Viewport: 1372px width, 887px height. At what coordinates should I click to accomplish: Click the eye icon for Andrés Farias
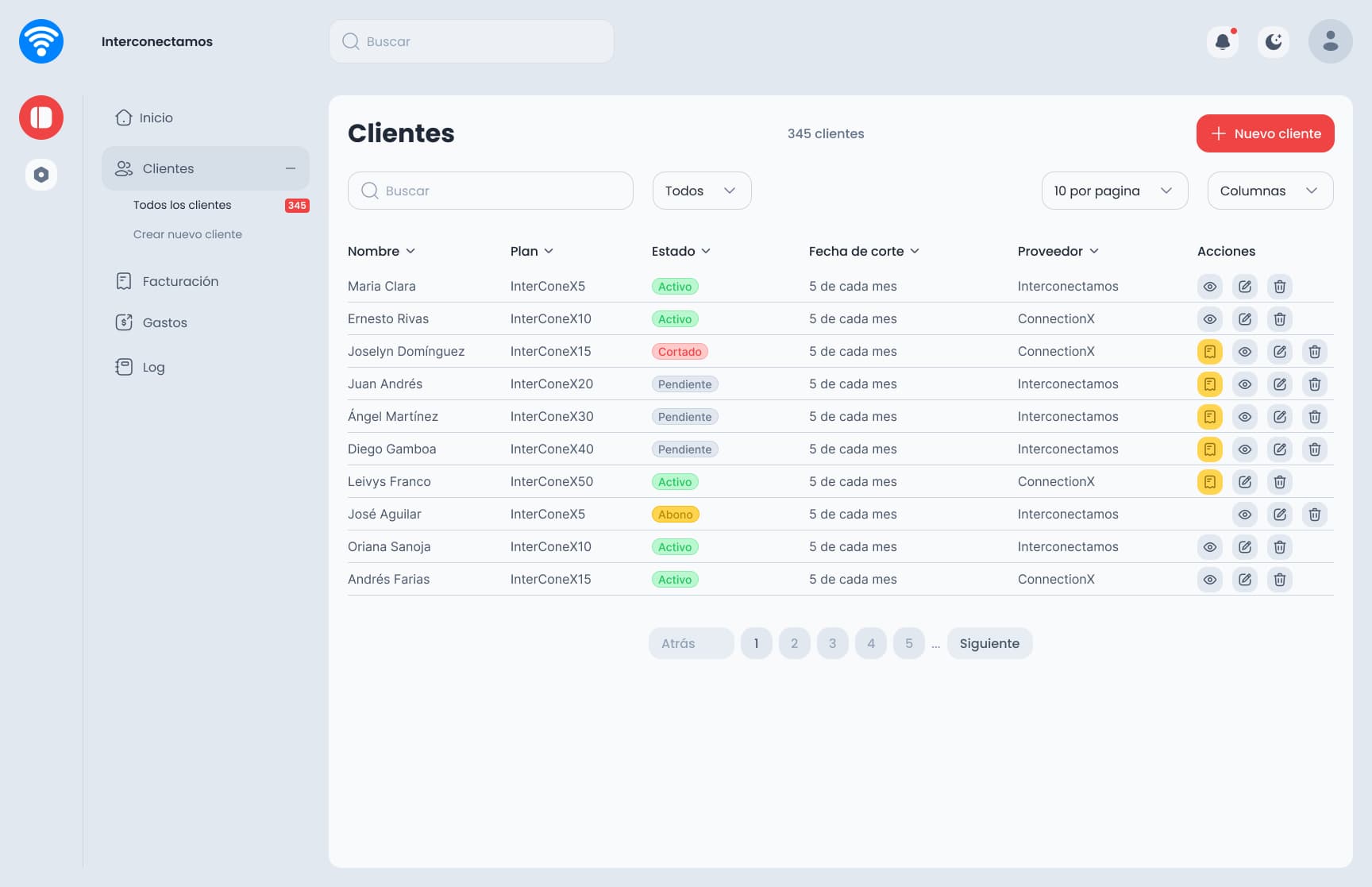[x=1210, y=579]
